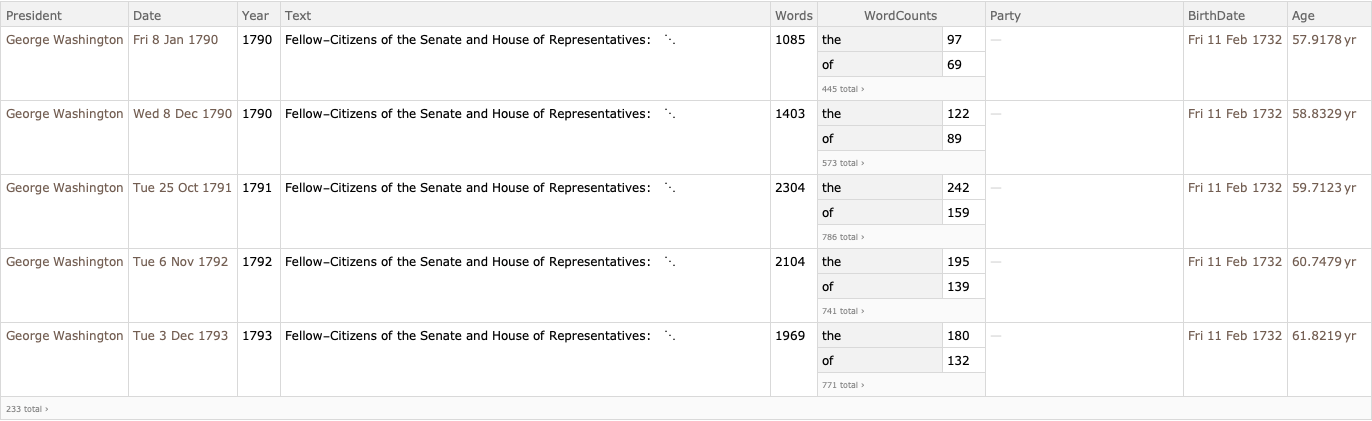
Task: Show all 786 total word counts
Action: coord(843,237)
